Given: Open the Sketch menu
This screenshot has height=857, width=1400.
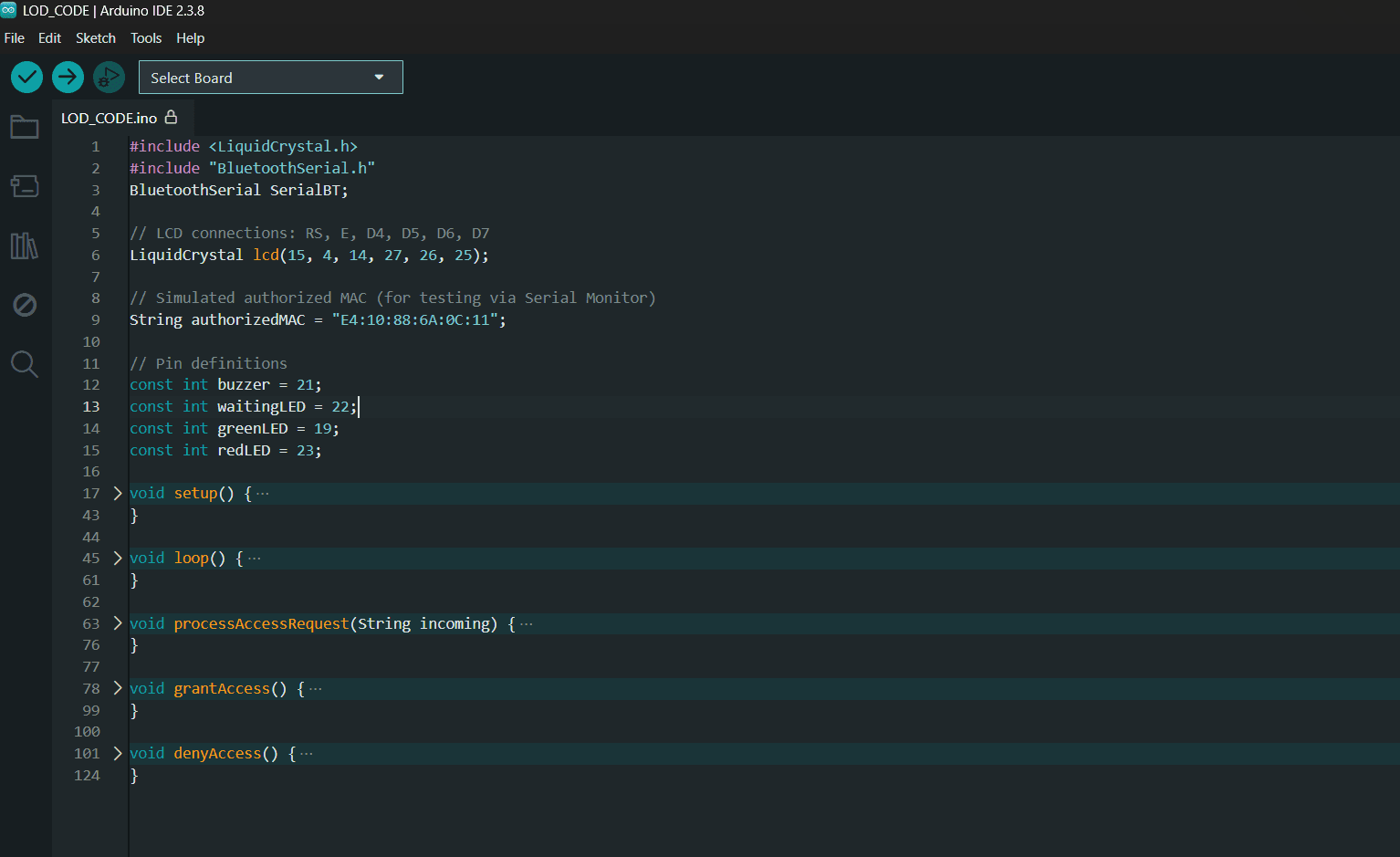Looking at the screenshot, I should coord(96,38).
